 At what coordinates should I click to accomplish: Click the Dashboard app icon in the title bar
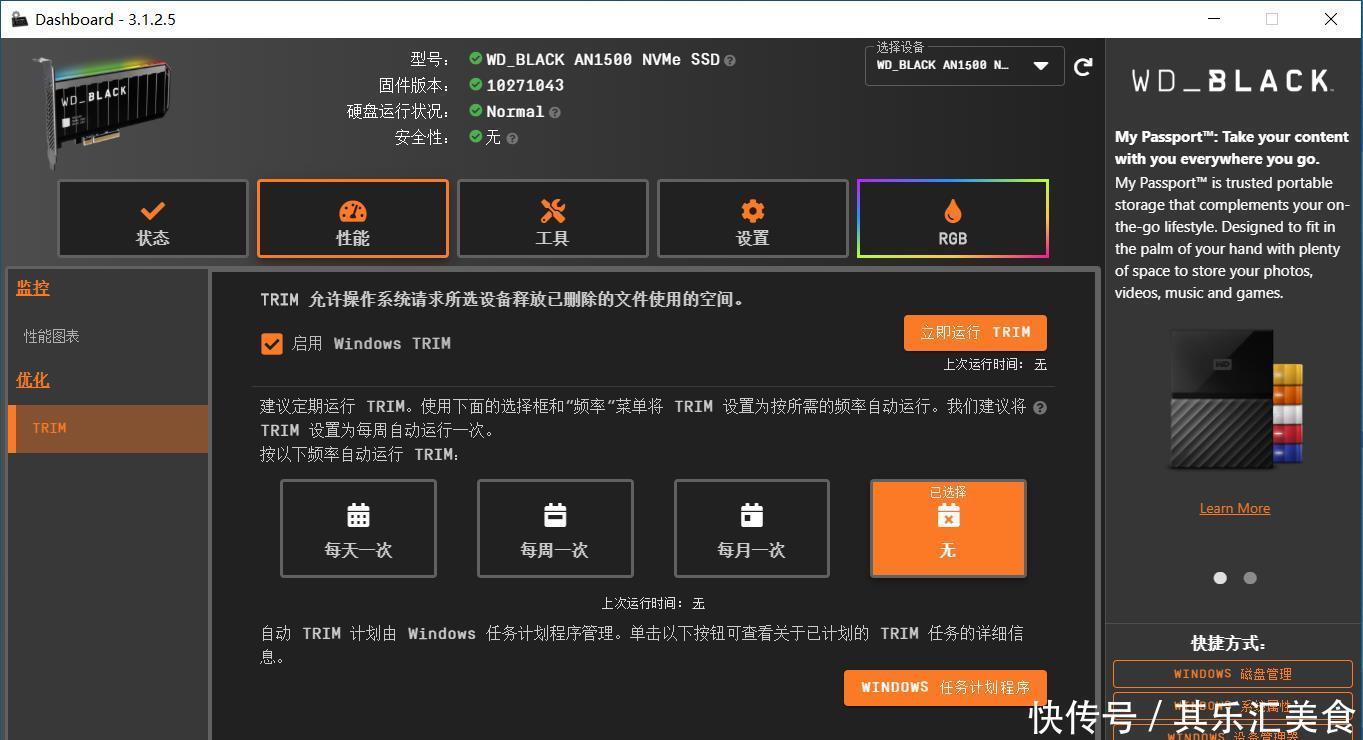(18, 19)
